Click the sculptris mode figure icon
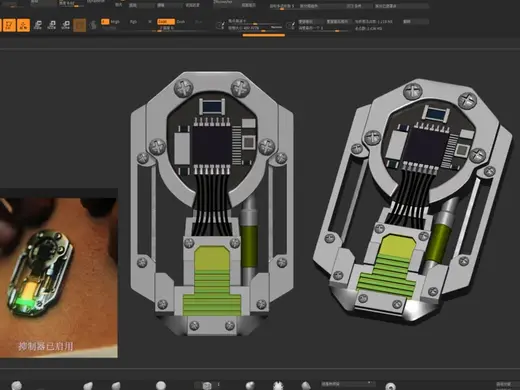Viewport: 520px width, 390px height. tap(93, 25)
